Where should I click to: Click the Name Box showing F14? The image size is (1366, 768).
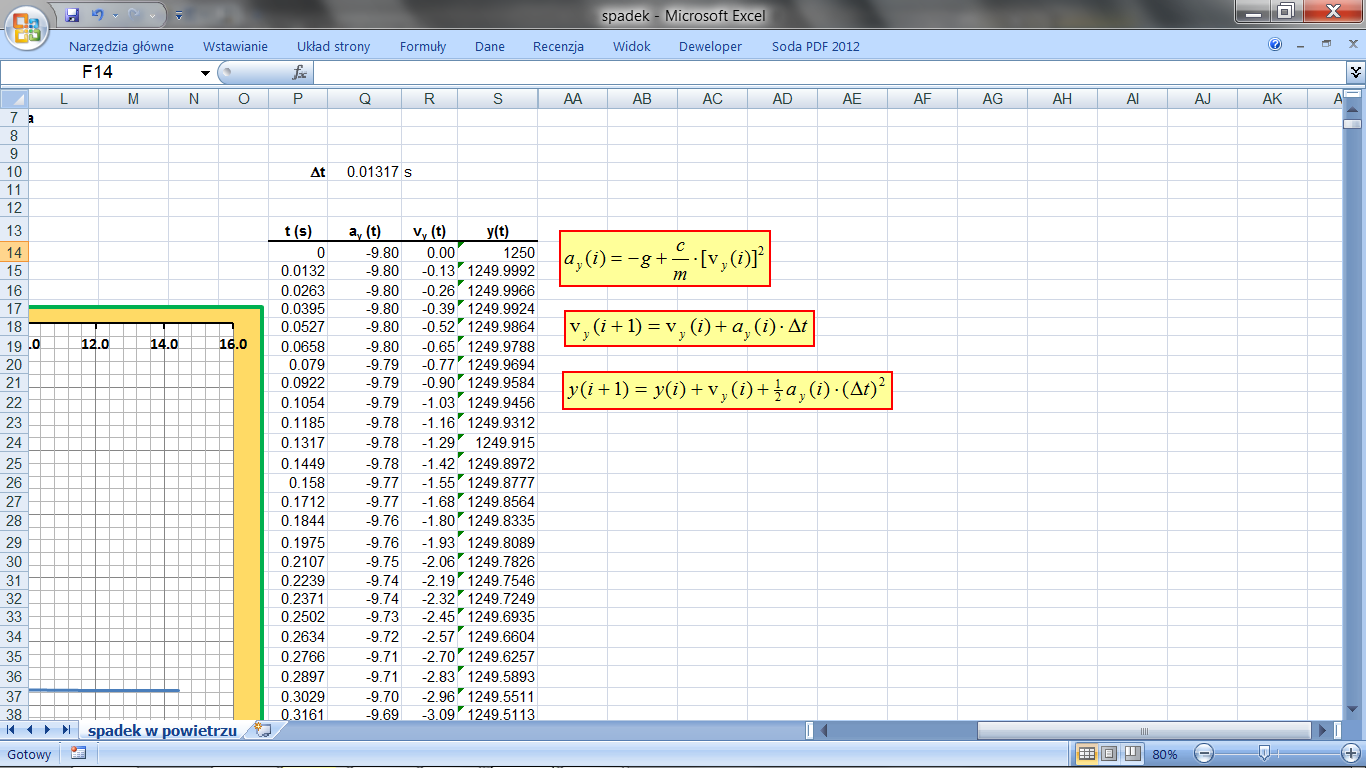[x=100, y=73]
